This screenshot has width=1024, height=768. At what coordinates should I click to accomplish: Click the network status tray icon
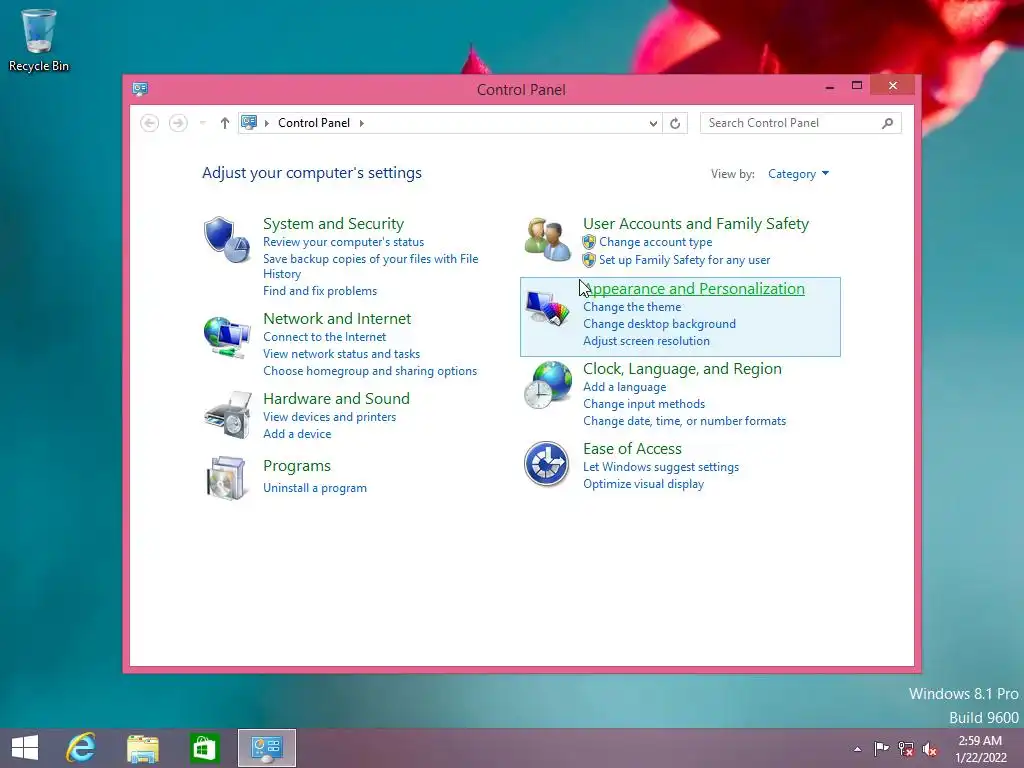coord(906,748)
